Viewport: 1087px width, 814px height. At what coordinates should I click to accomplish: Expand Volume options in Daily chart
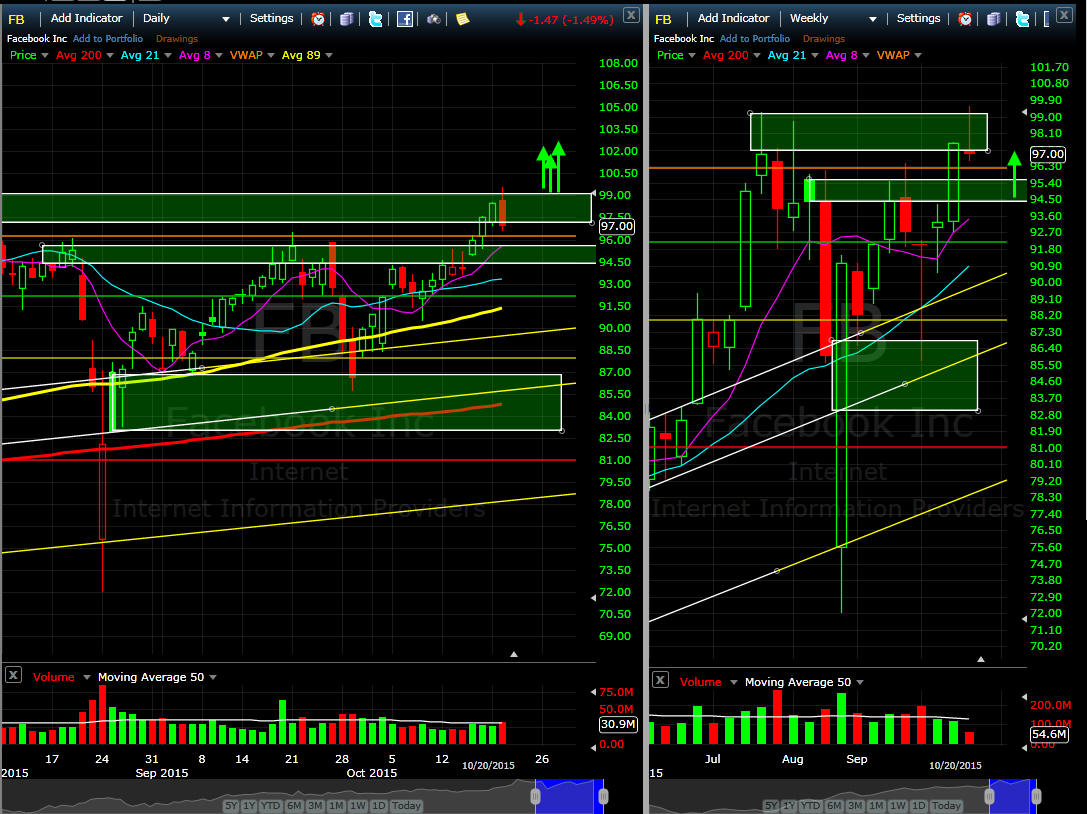click(87, 677)
